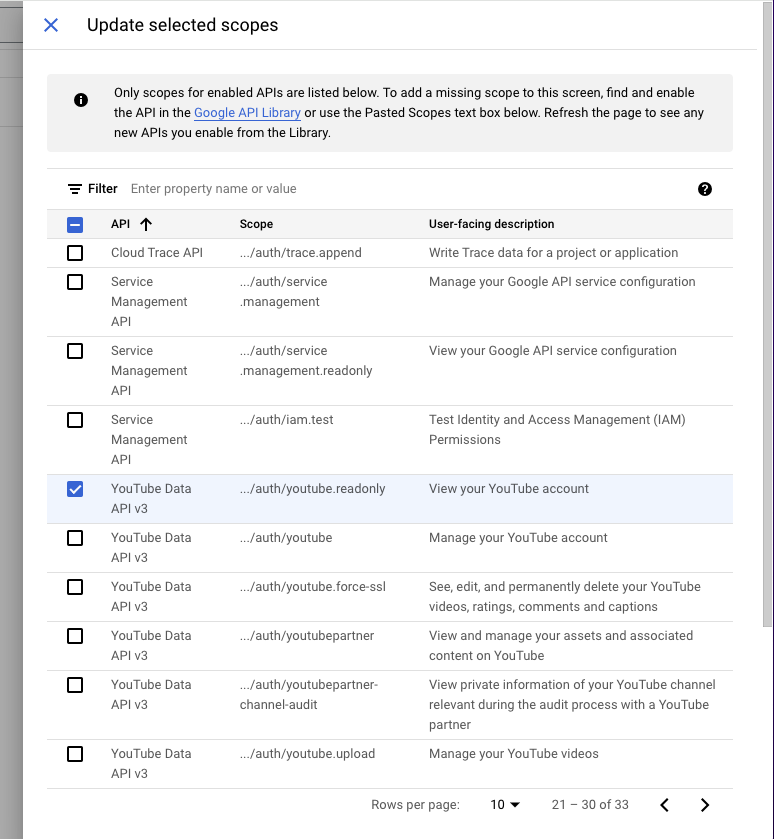Screen dimensions: 774x839
Task: Click the info icon in the notice box
Action: point(81,100)
